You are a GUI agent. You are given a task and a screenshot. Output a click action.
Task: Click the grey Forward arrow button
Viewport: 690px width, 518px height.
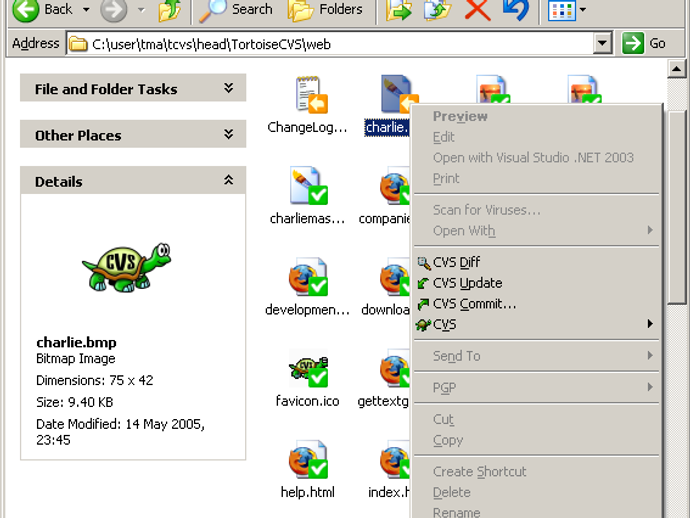coord(114,10)
